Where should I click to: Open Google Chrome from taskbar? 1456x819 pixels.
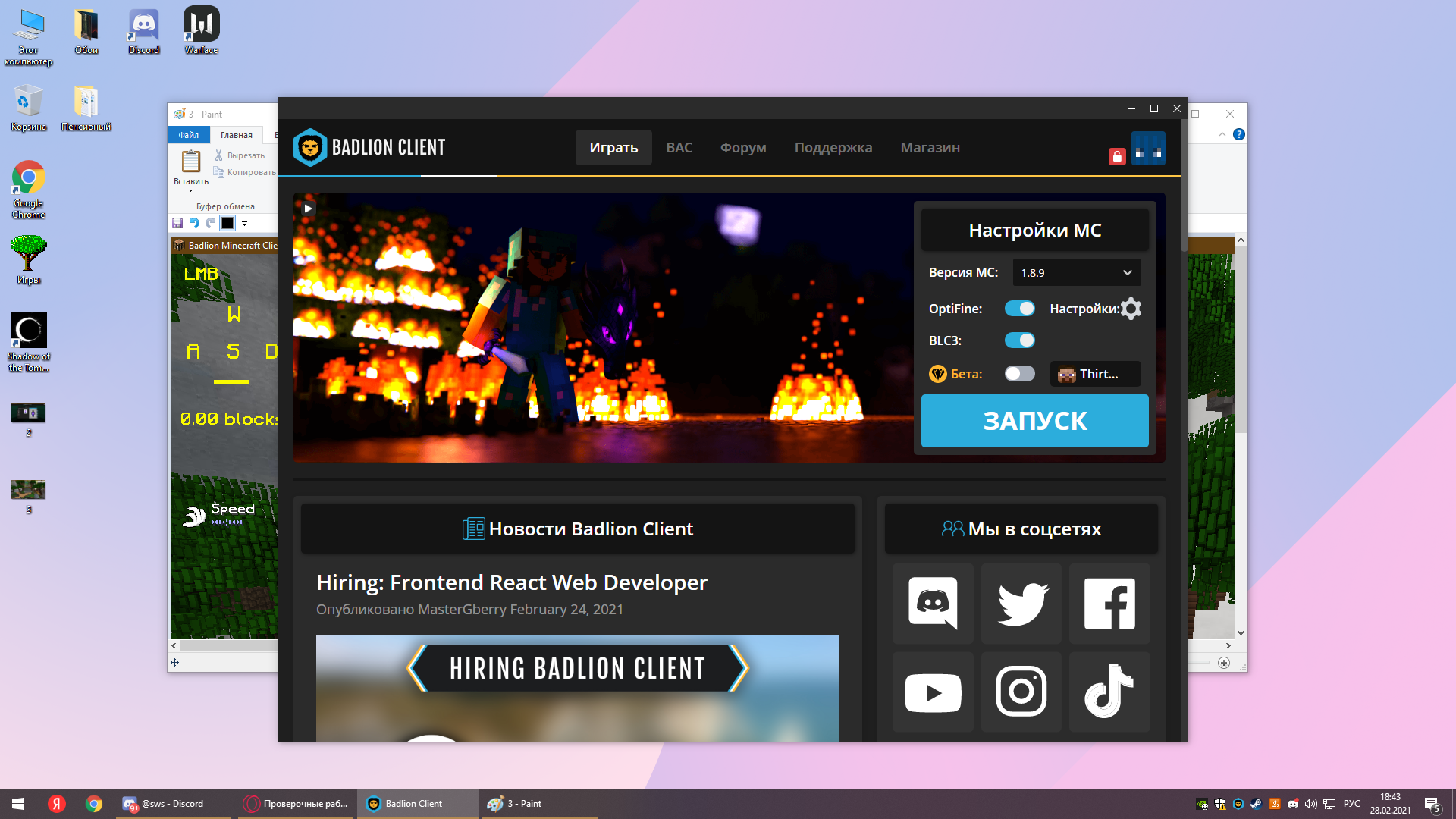(x=94, y=804)
